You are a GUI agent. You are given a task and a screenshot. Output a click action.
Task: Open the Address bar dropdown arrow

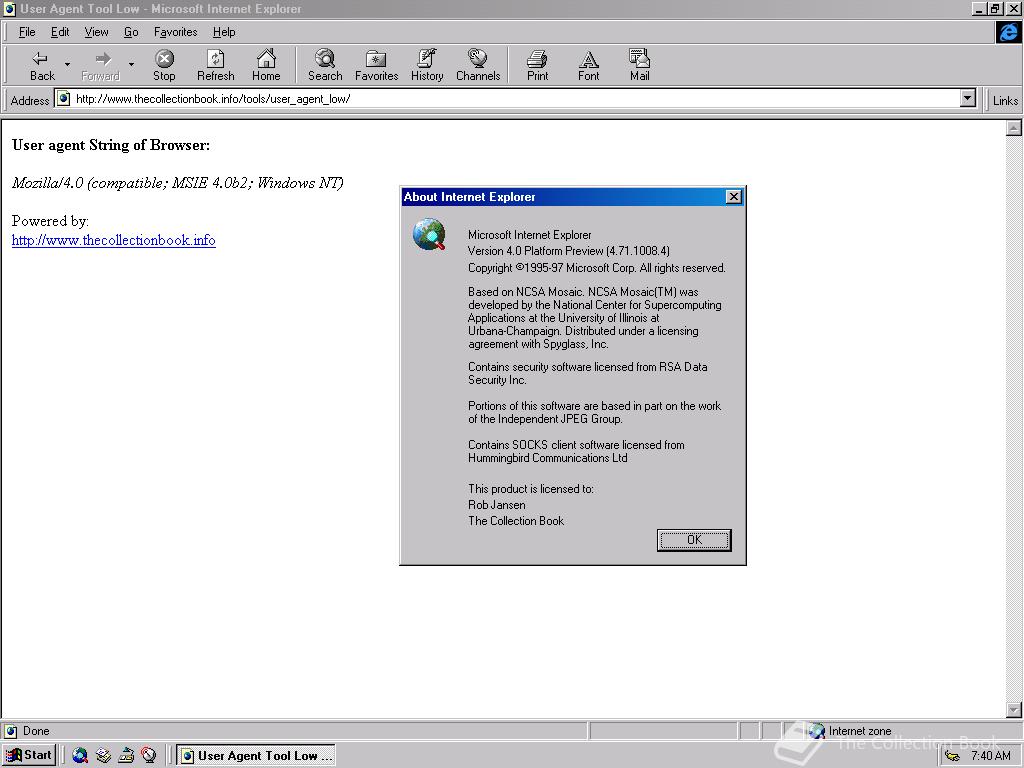968,99
